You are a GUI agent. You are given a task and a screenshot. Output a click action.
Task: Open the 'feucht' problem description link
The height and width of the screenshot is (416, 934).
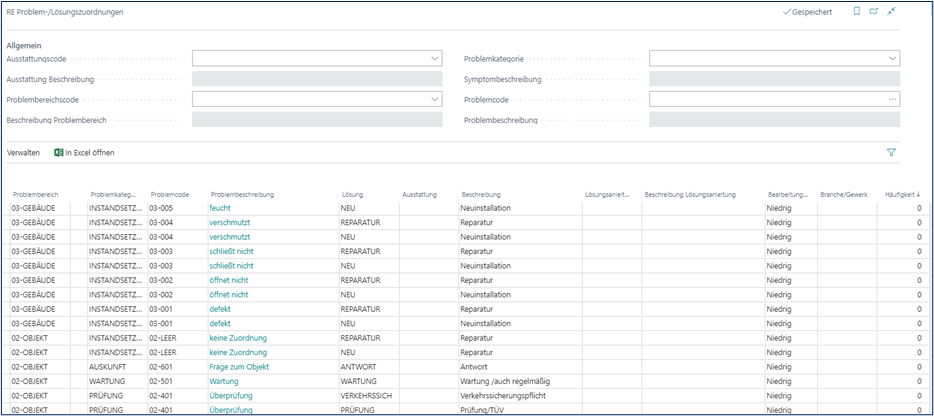click(x=220, y=207)
